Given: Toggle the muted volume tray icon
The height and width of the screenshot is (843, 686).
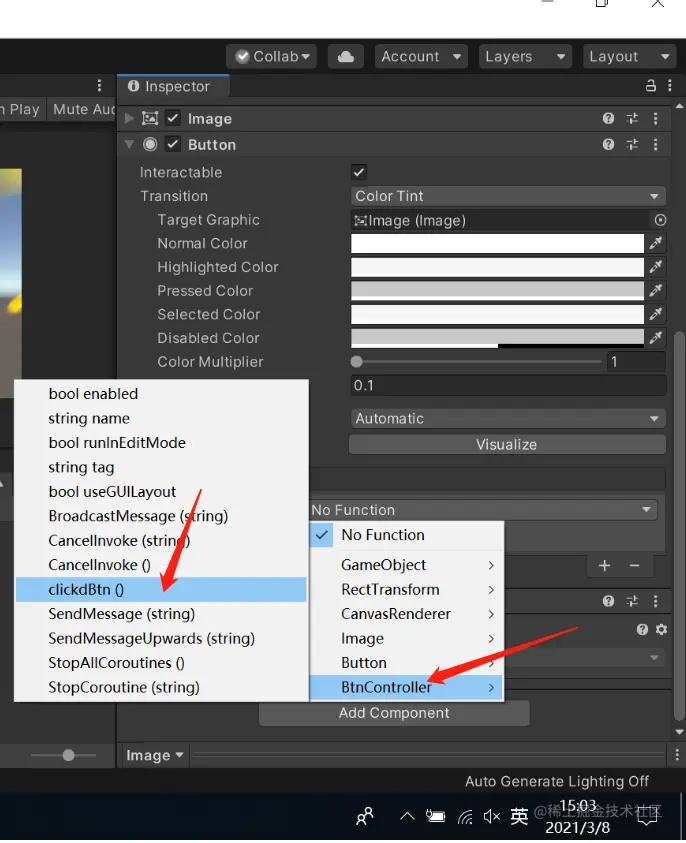Looking at the screenshot, I should pos(491,817).
